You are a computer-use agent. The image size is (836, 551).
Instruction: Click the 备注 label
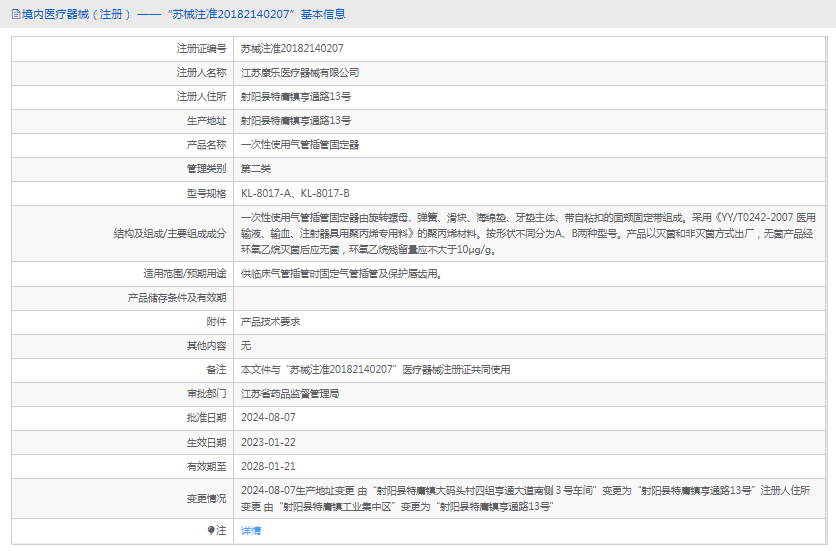tap(216, 370)
